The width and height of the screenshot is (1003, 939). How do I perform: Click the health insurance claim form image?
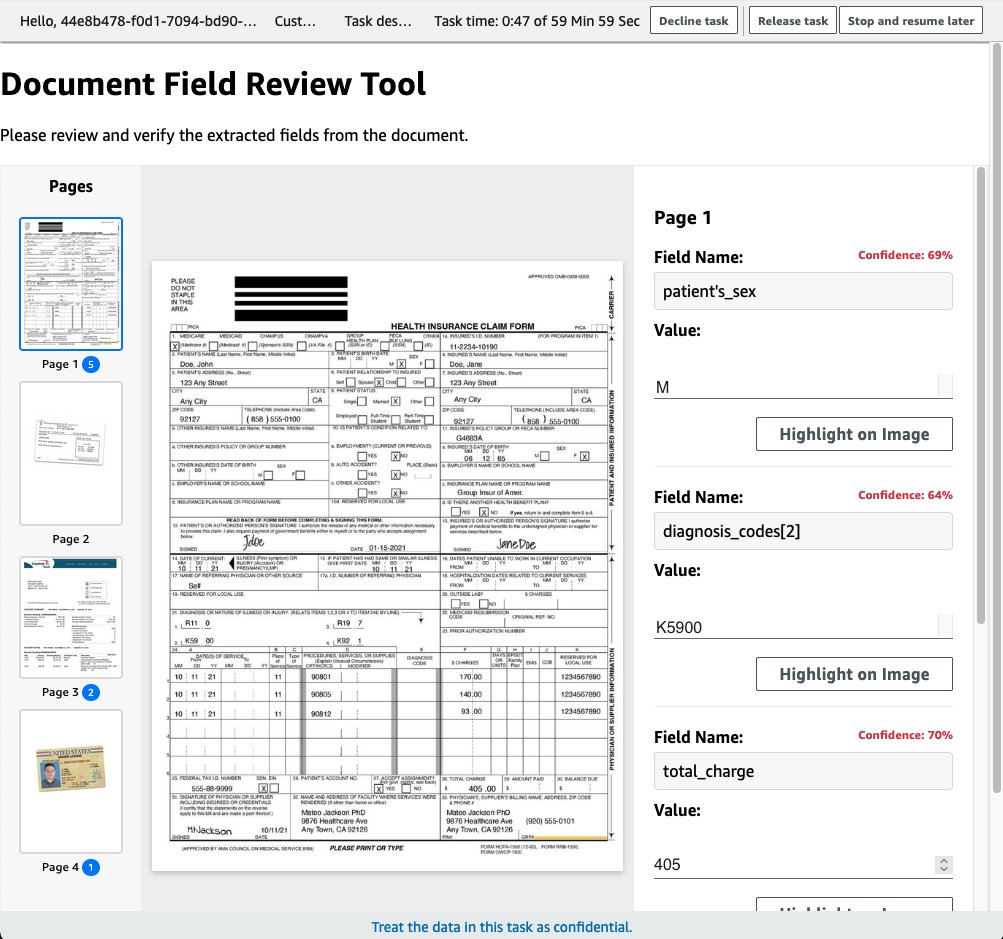pos(388,565)
